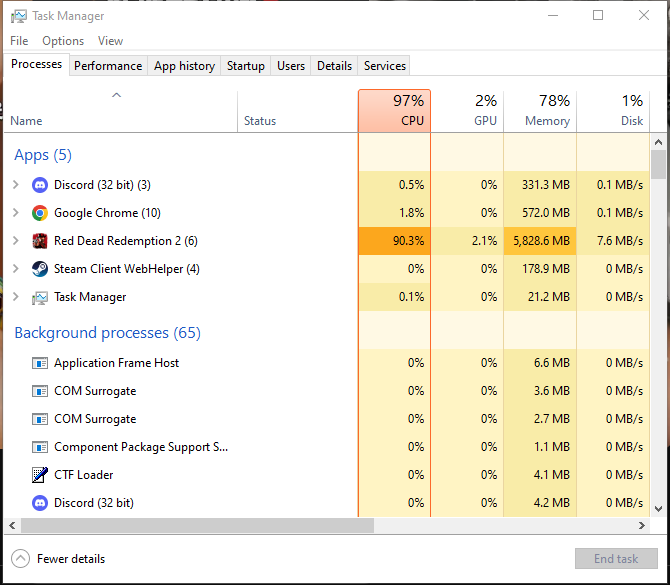Click the Status column header
The width and height of the screenshot is (670, 585).
[x=298, y=111]
